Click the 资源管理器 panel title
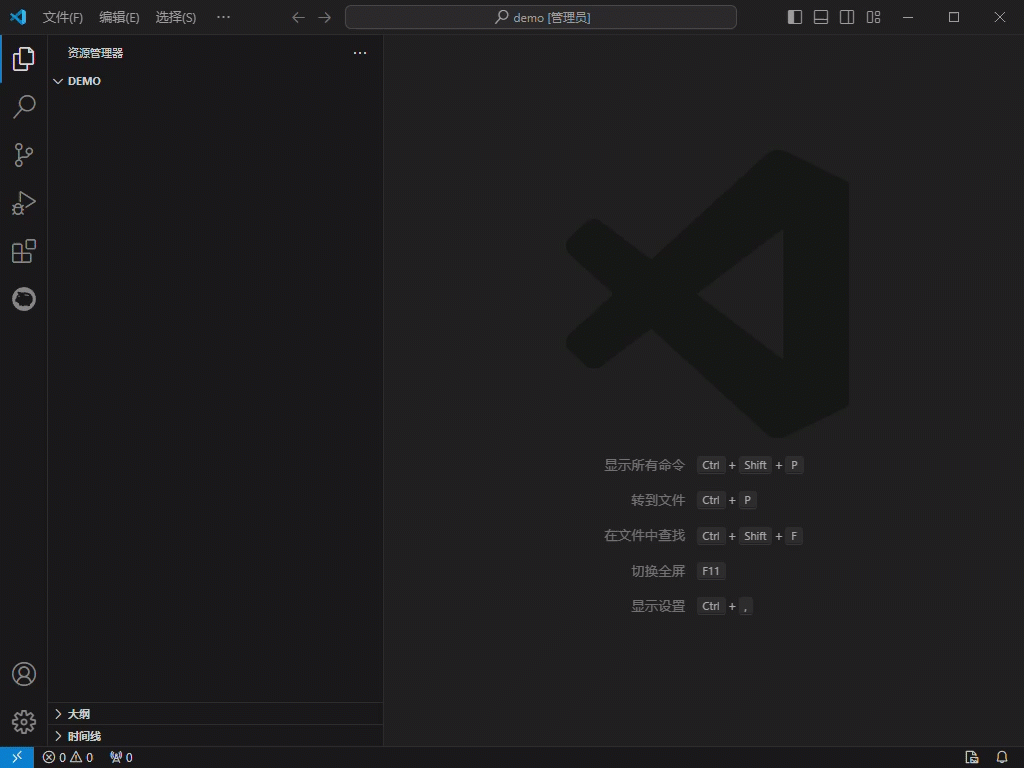Viewport: 1024px width, 768px height. coord(95,53)
